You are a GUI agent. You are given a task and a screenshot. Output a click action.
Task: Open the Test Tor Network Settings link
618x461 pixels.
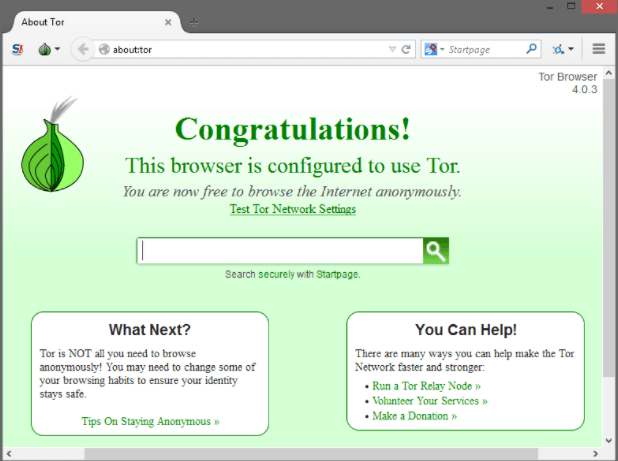point(293,209)
